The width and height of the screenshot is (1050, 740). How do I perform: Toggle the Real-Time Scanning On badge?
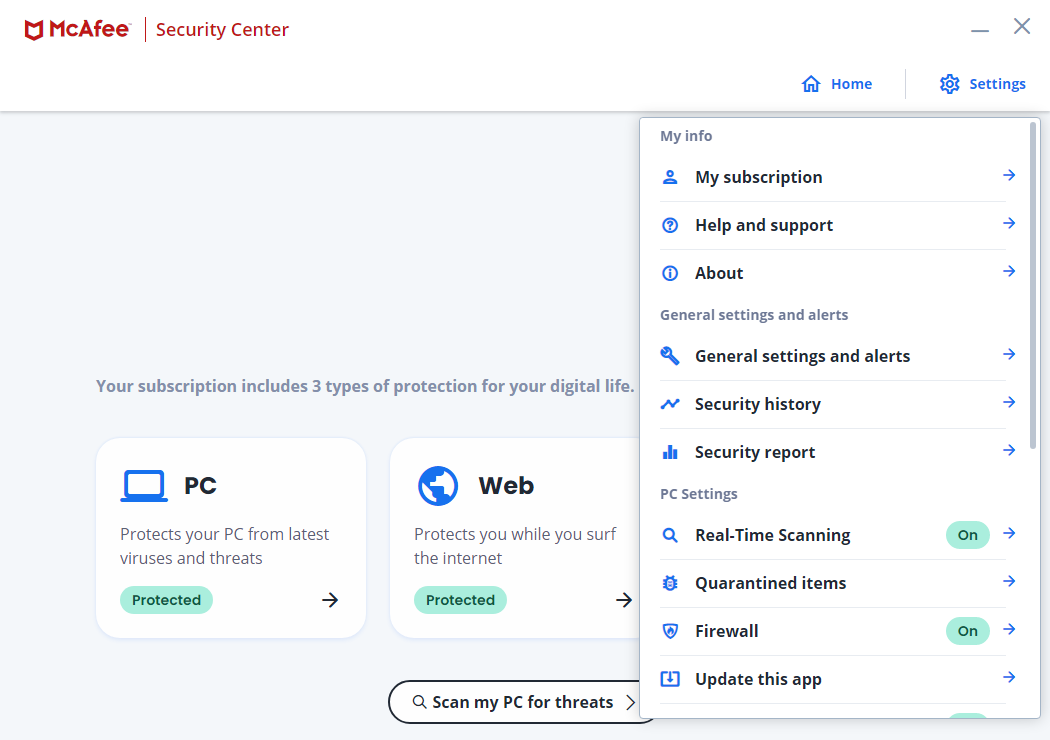point(967,535)
